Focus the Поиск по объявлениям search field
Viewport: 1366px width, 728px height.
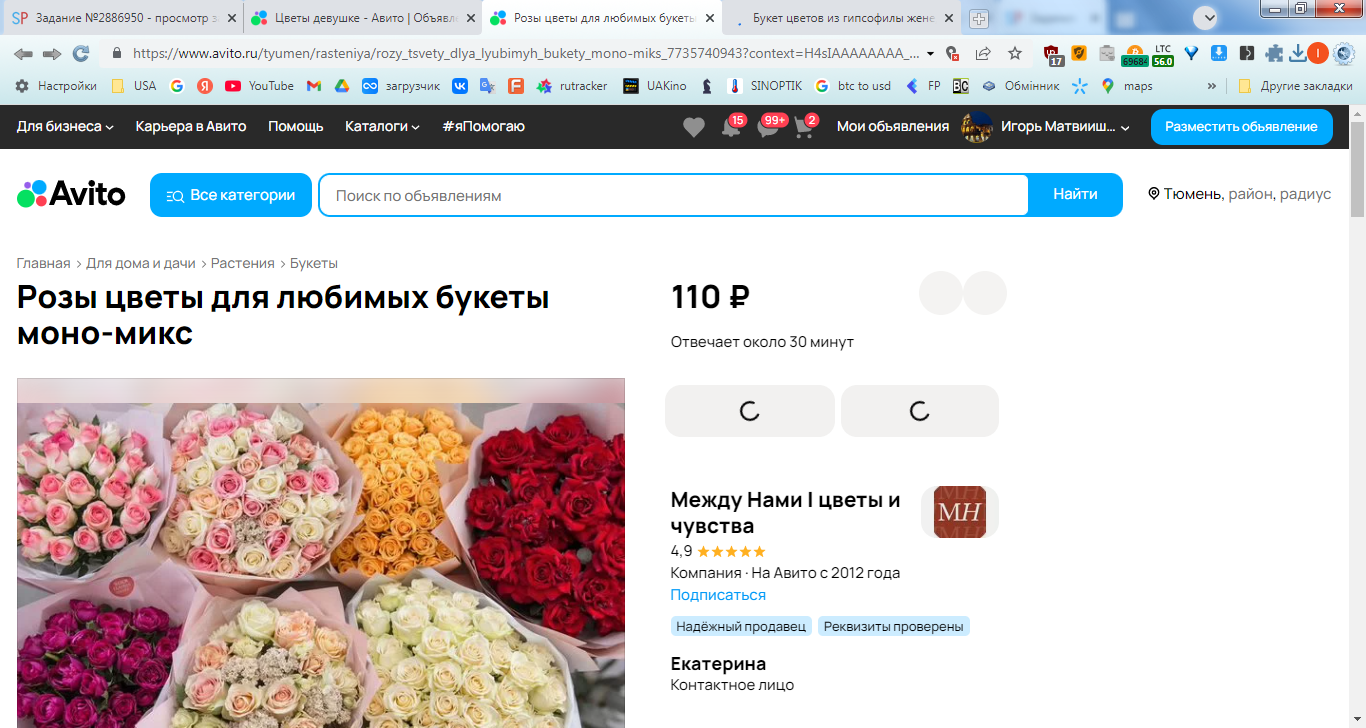click(673, 195)
